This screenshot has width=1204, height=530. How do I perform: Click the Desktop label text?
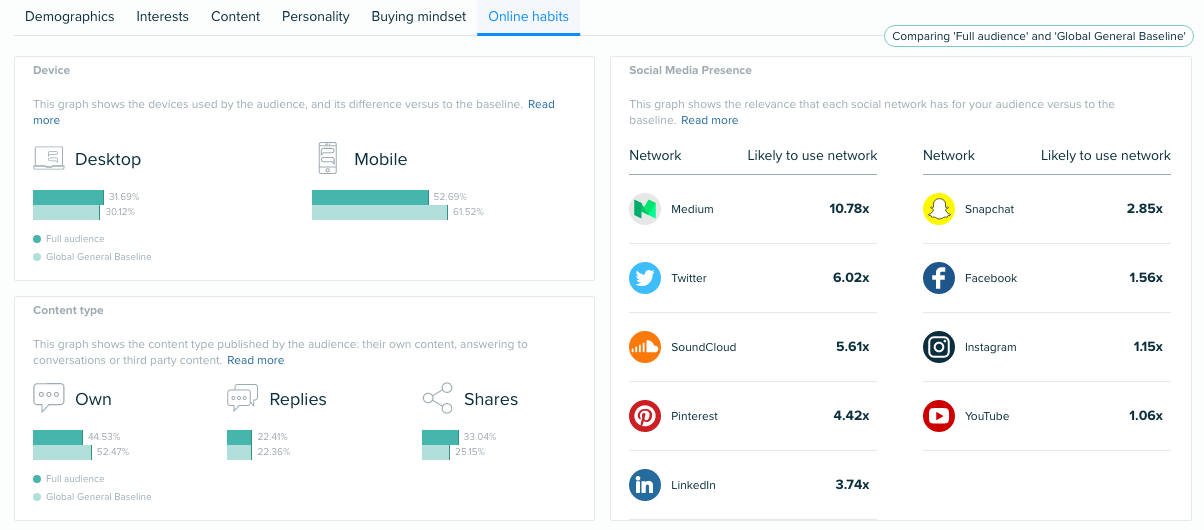[x=108, y=159]
